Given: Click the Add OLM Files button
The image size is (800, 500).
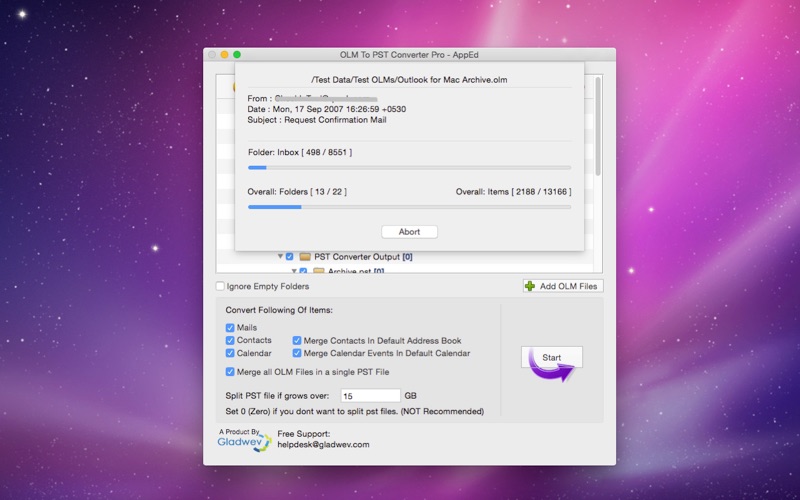Looking at the screenshot, I should [563, 286].
